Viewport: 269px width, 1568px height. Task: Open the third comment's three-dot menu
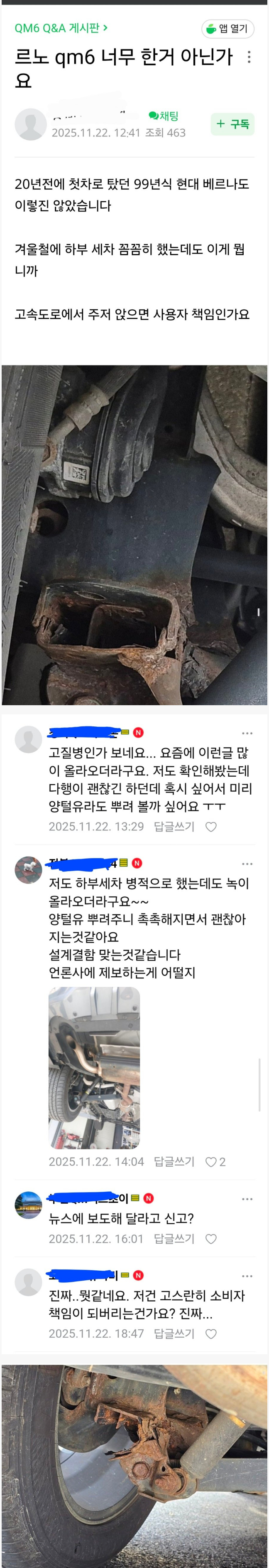click(x=247, y=1199)
